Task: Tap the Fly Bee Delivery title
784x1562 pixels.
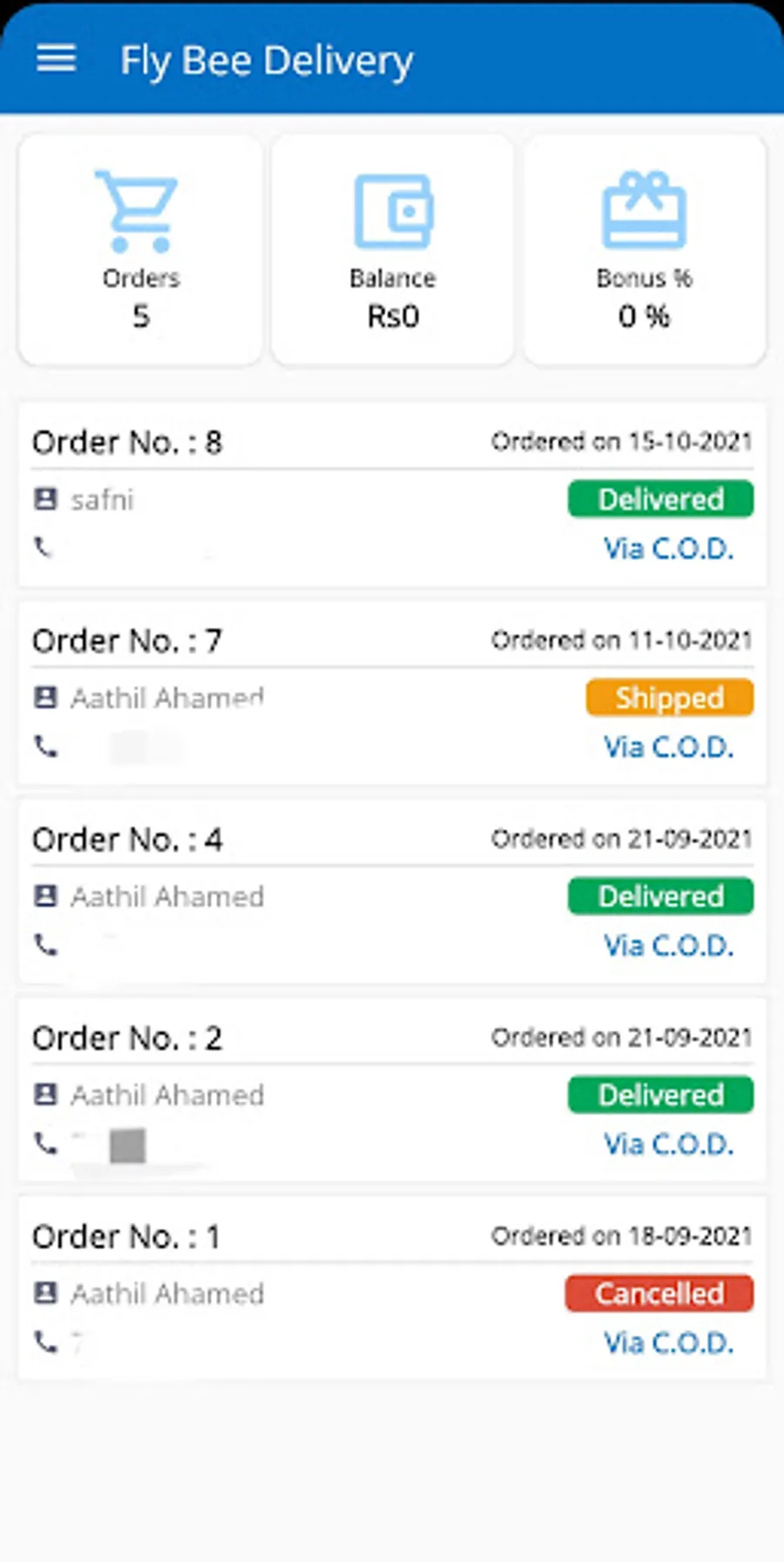Action: click(x=267, y=61)
